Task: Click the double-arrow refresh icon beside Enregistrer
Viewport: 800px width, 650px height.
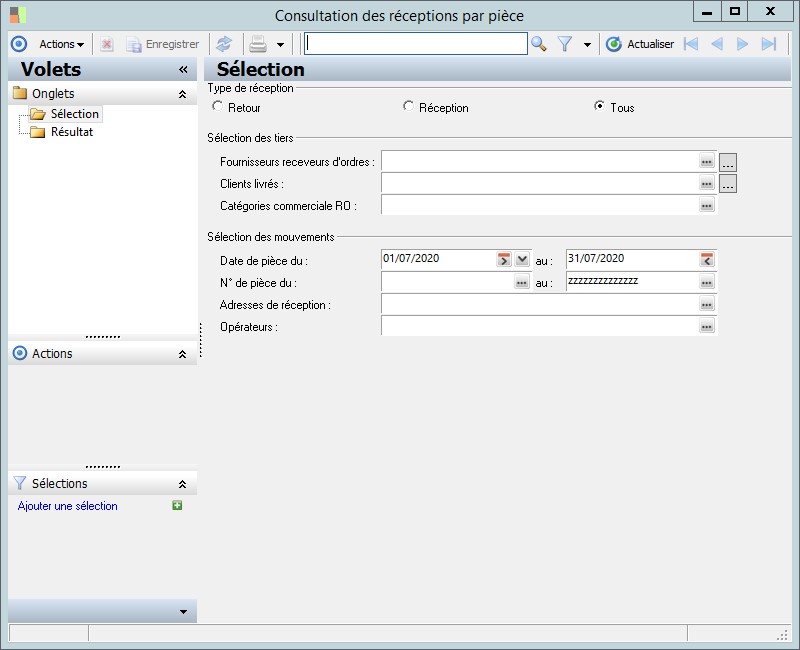Action: pyautogui.click(x=224, y=44)
